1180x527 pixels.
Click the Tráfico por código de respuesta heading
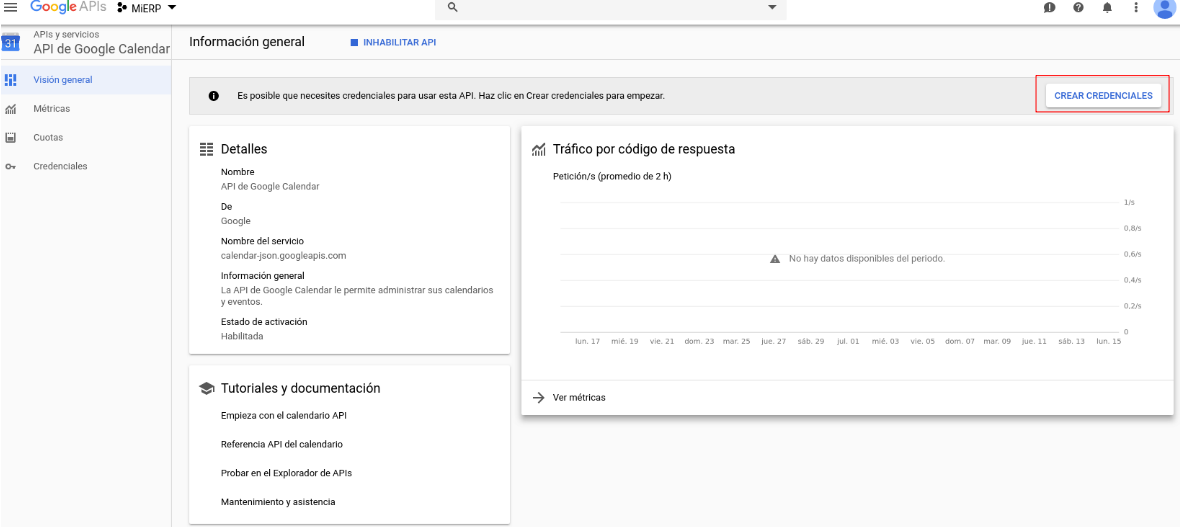(643, 149)
